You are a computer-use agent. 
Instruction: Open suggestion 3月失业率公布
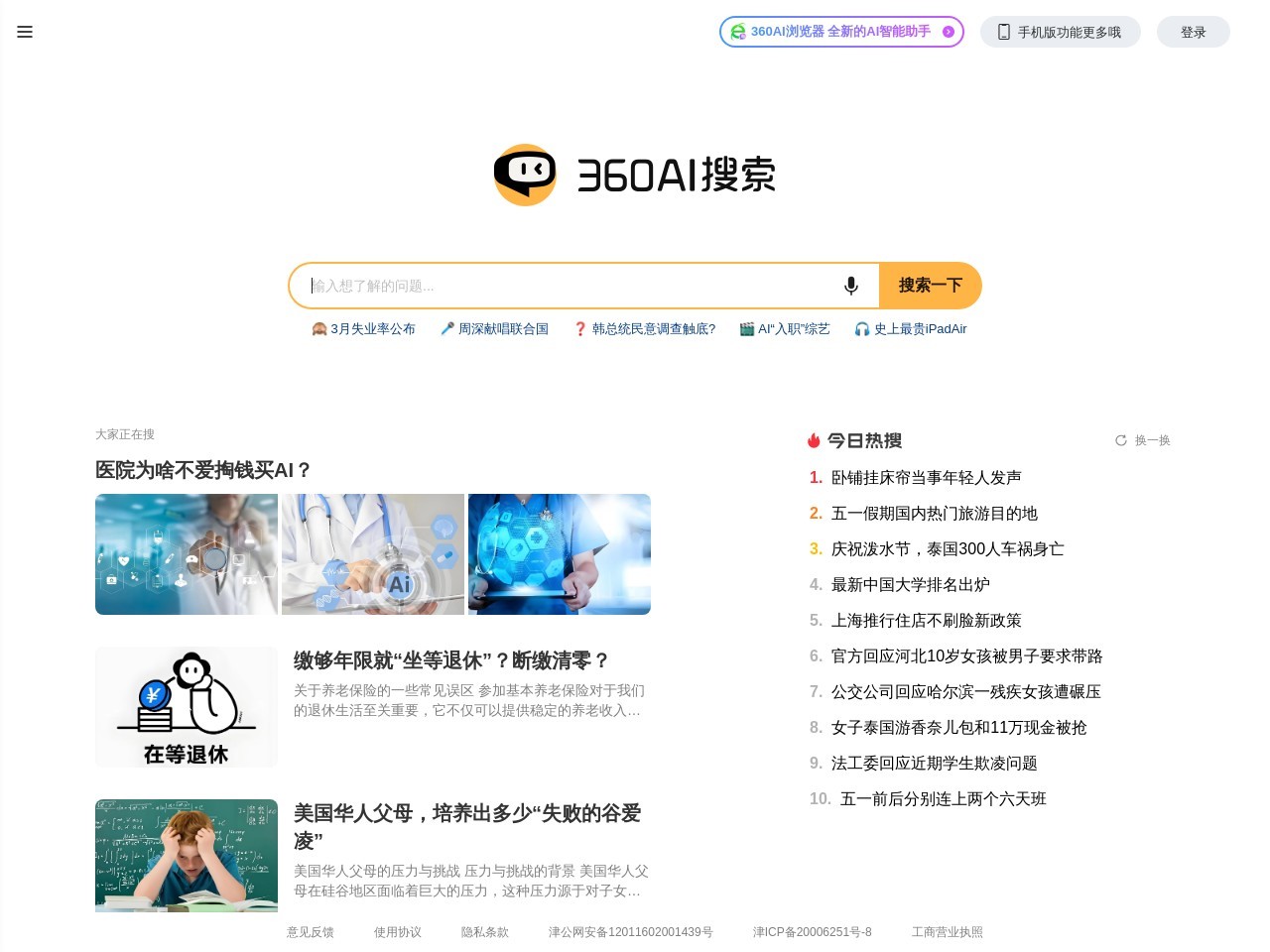(x=363, y=329)
